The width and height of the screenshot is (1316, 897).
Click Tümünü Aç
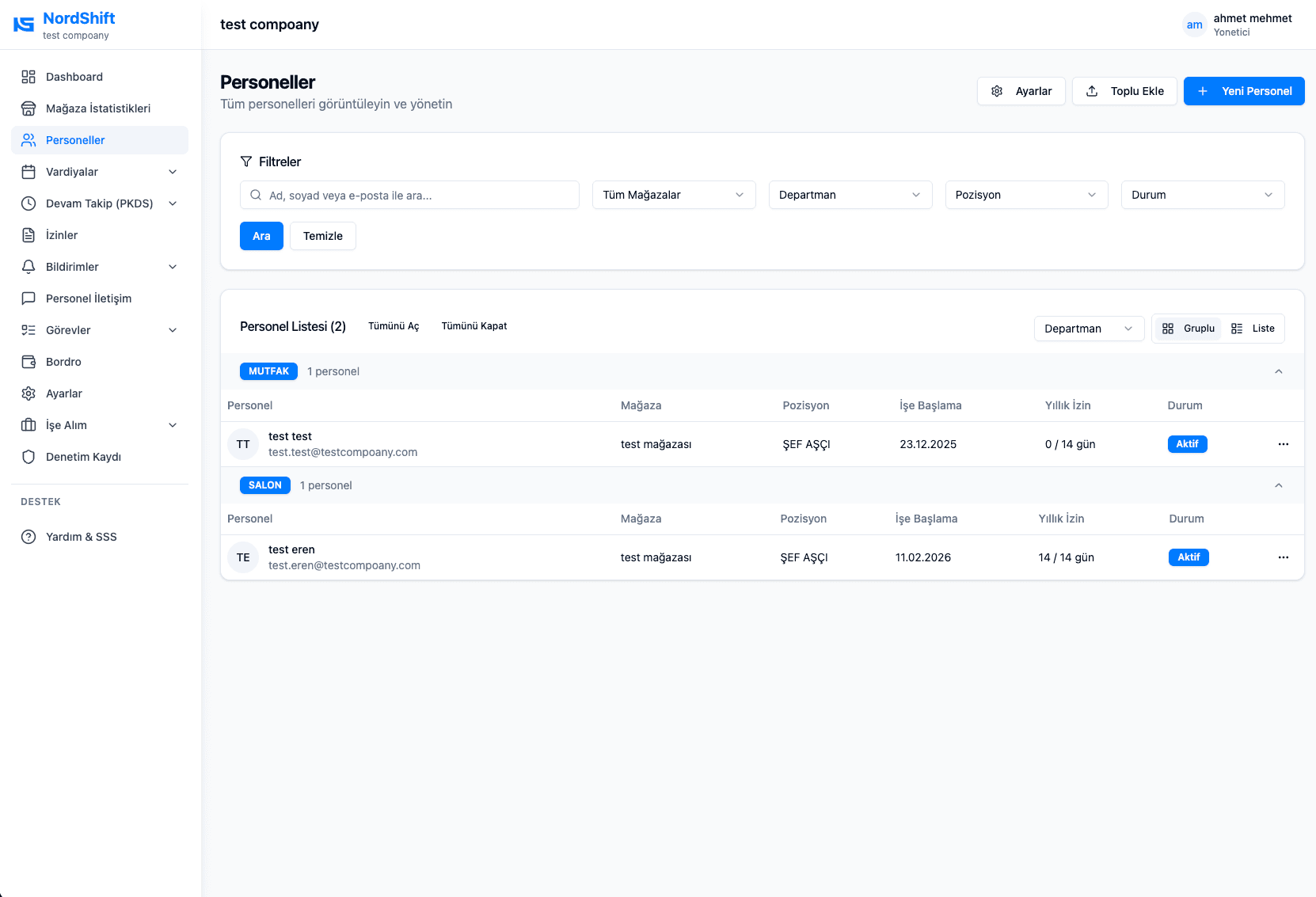coord(394,326)
